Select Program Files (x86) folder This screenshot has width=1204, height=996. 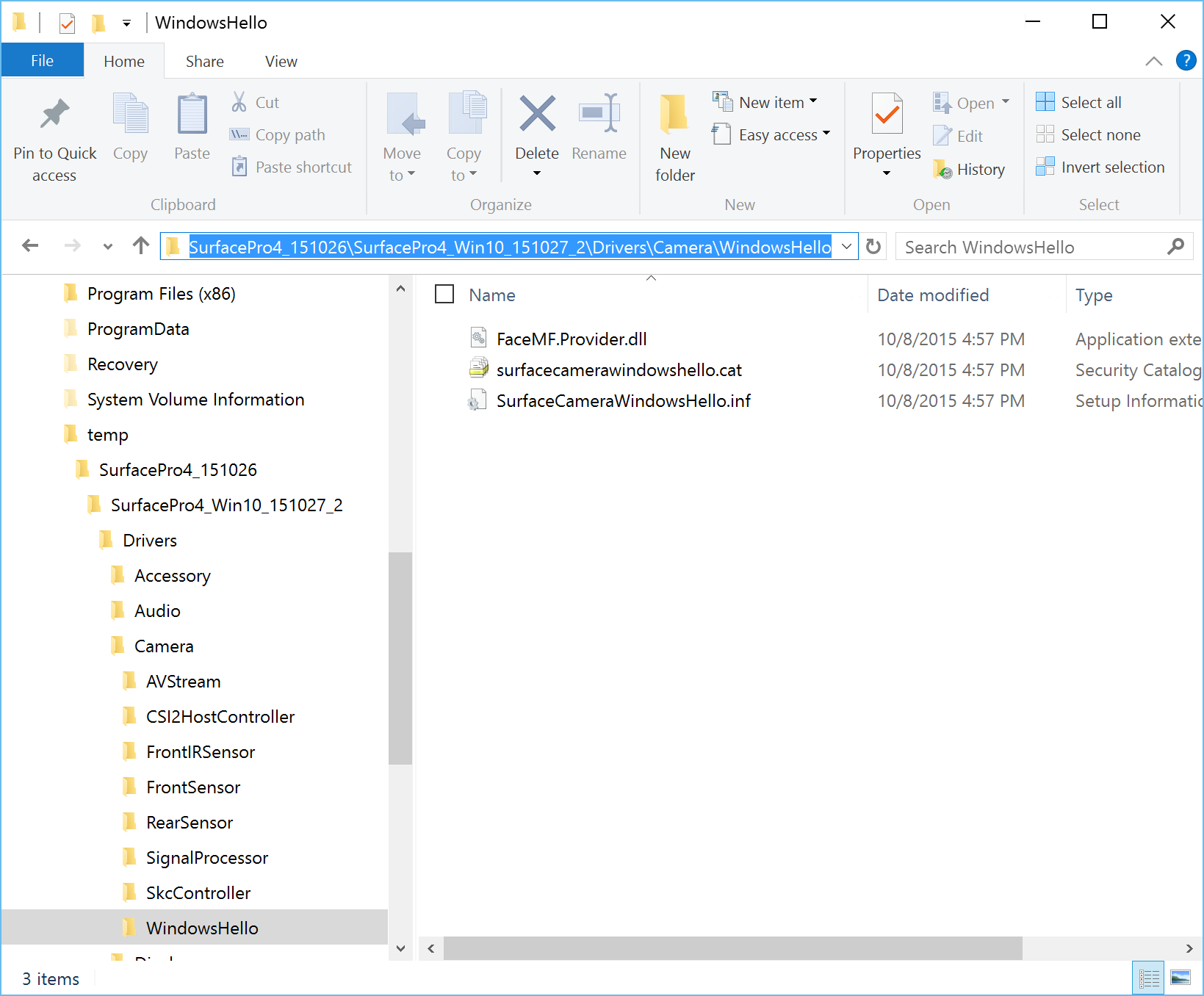click(x=161, y=293)
